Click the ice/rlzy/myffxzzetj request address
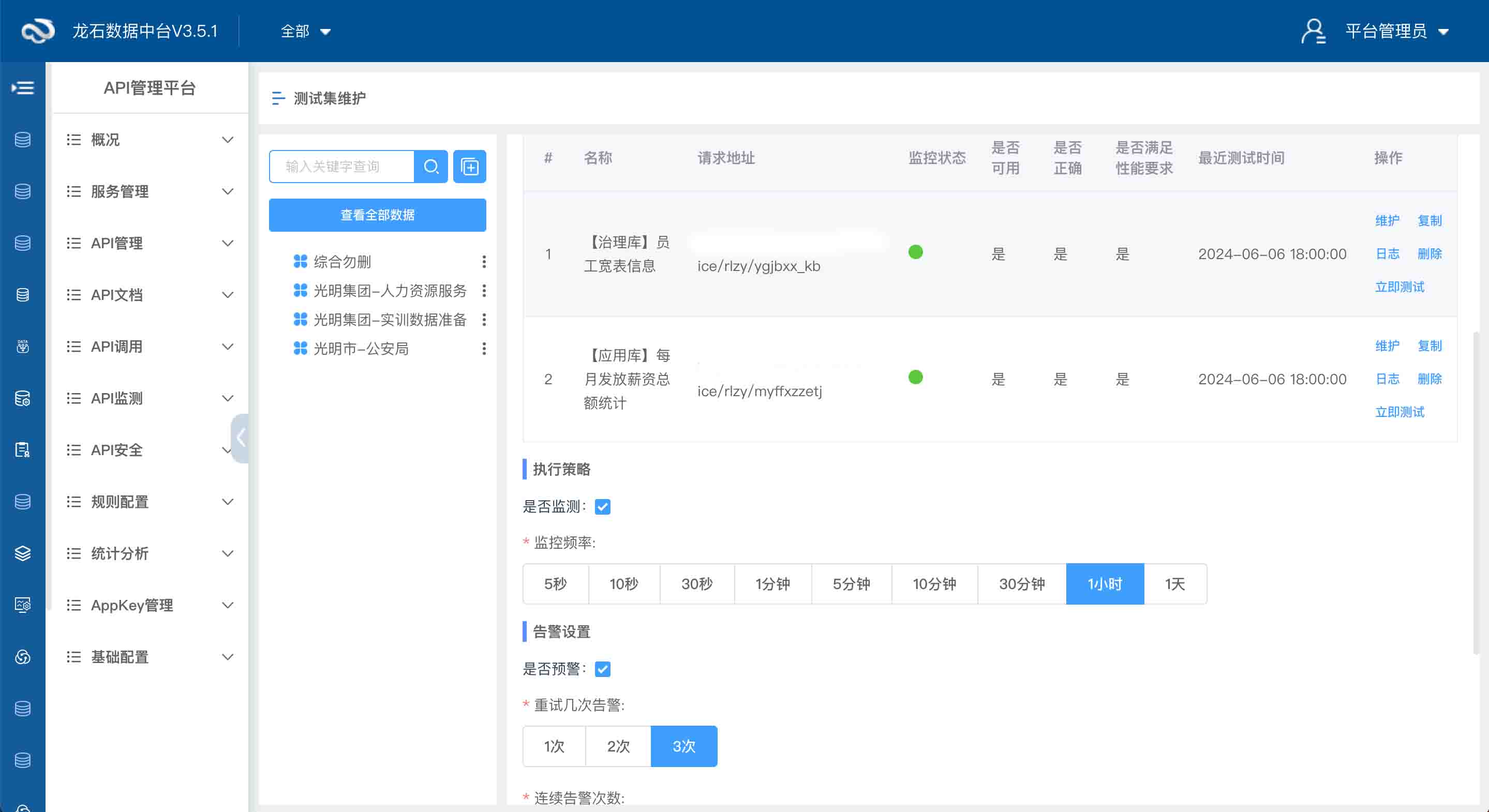The height and width of the screenshot is (812, 1489). 760,392
